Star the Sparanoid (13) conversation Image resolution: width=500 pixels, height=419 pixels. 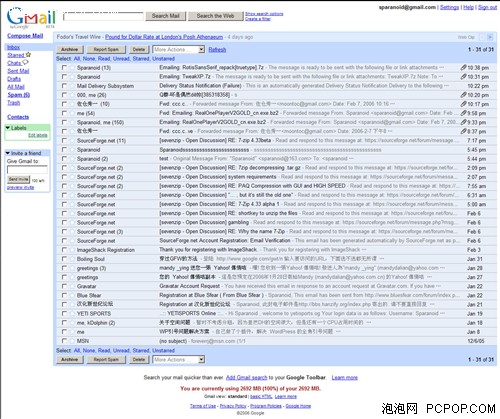(x=73, y=68)
